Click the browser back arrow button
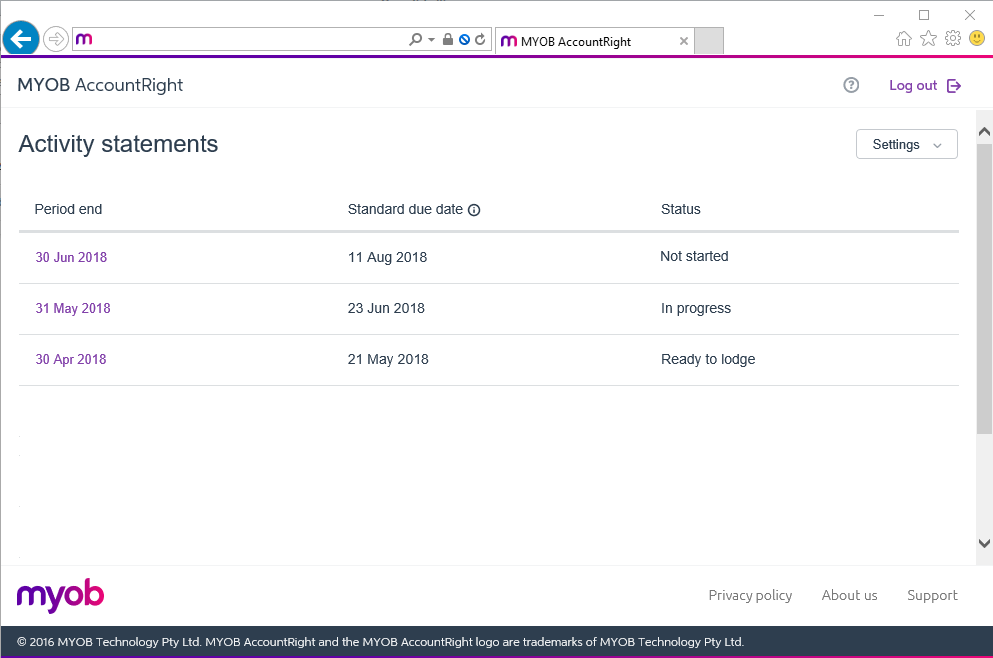Image resolution: width=993 pixels, height=658 pixels. (x=21, y=39)
